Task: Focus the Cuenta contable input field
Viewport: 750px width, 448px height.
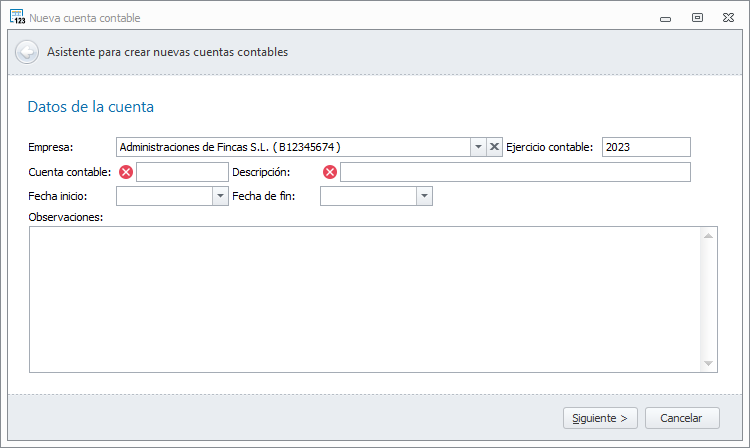Action: point(182,172)
